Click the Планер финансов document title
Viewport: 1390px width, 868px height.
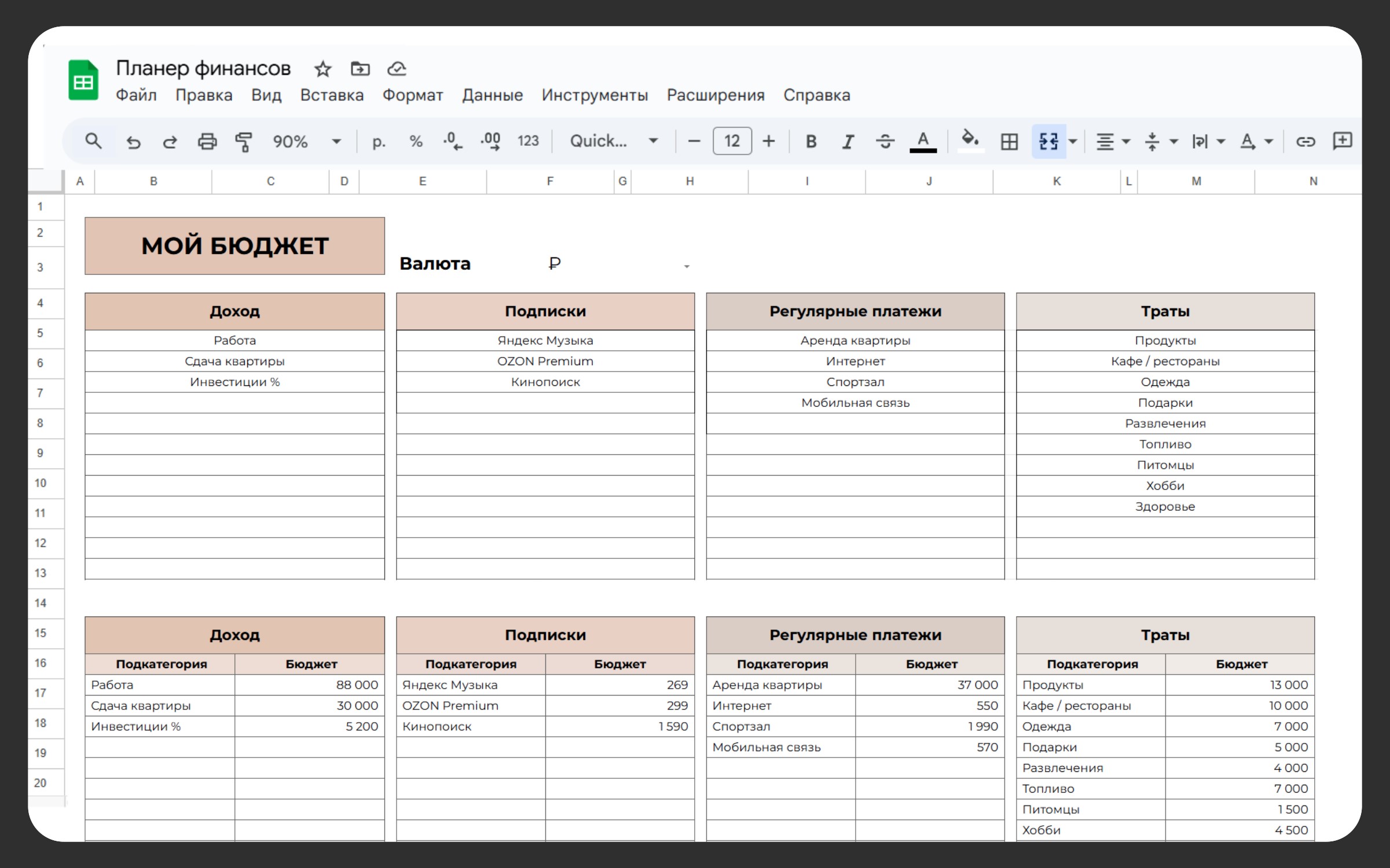point(203,69)
